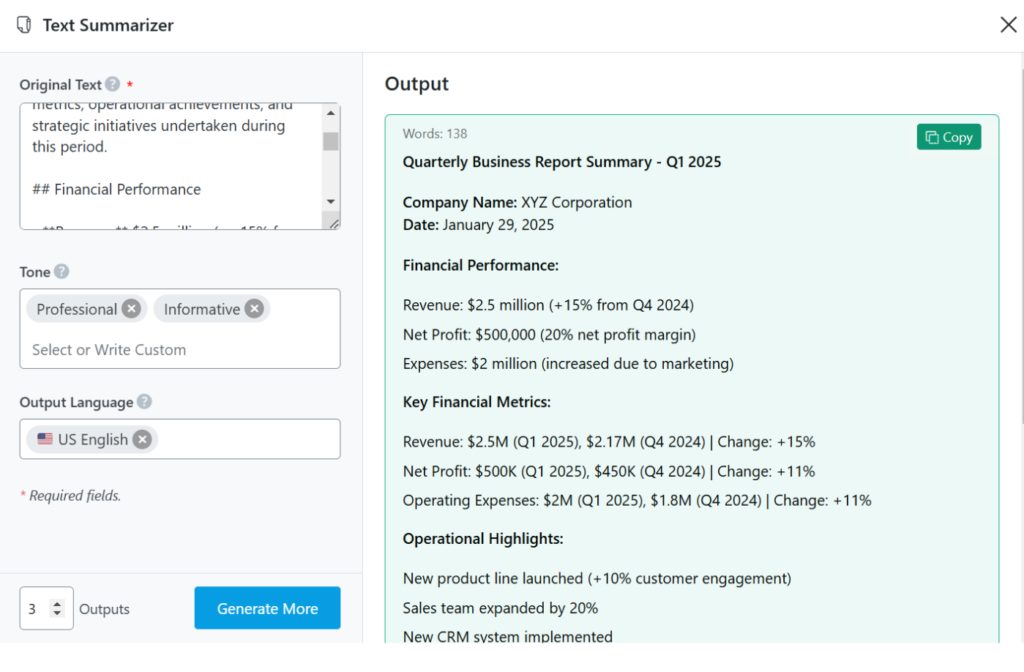The image size is (1024, 672).
Task: Close the Text Summarizer panel
Action: click(x=1008, y=25)
